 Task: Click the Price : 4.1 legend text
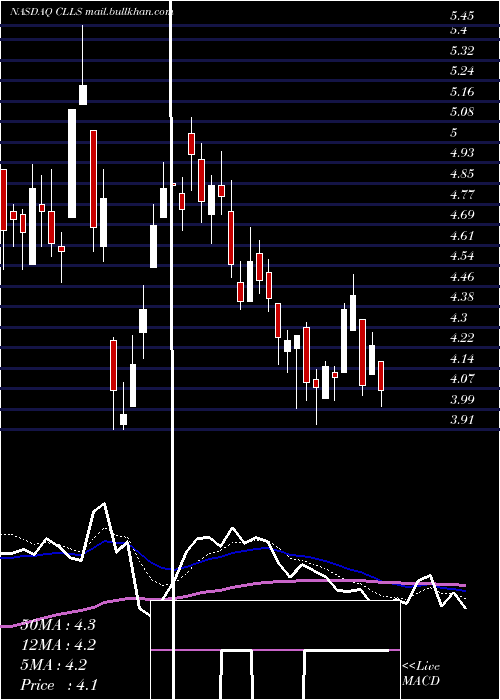[x=59, y=685]
